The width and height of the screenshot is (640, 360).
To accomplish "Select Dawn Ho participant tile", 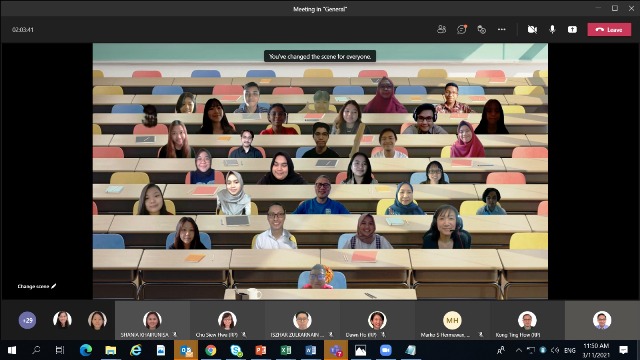I will tap(378, 320).
